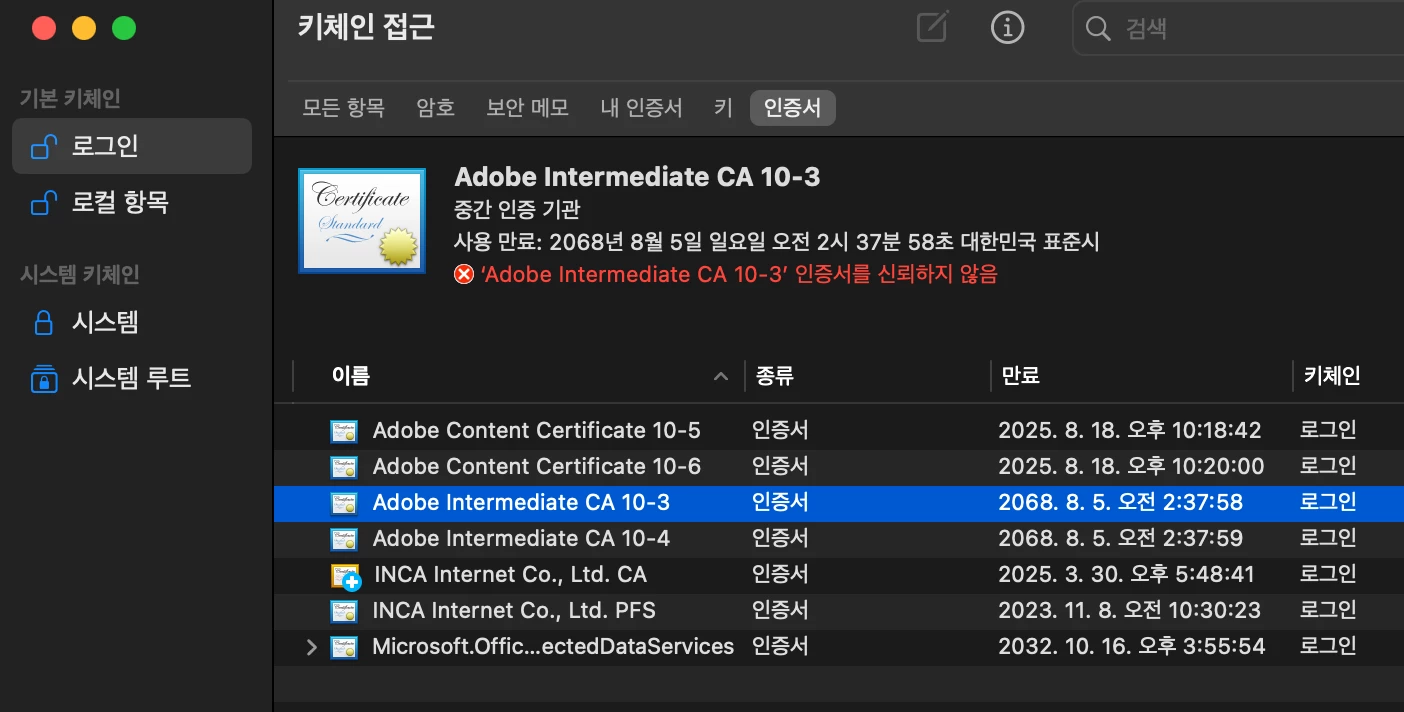Select 로그인 keychain in sidebar
The height and width of the screenshot is (712, 1404).
pos(132,146)
